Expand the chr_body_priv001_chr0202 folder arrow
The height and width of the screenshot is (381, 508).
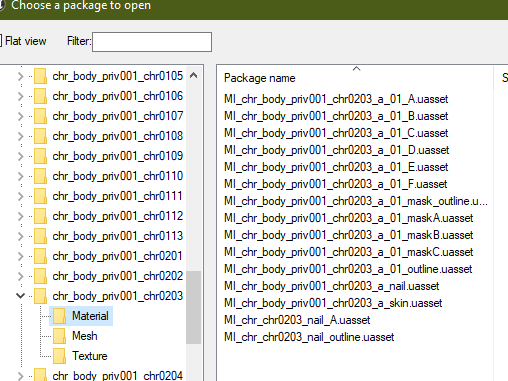click(x=21, y=276)
